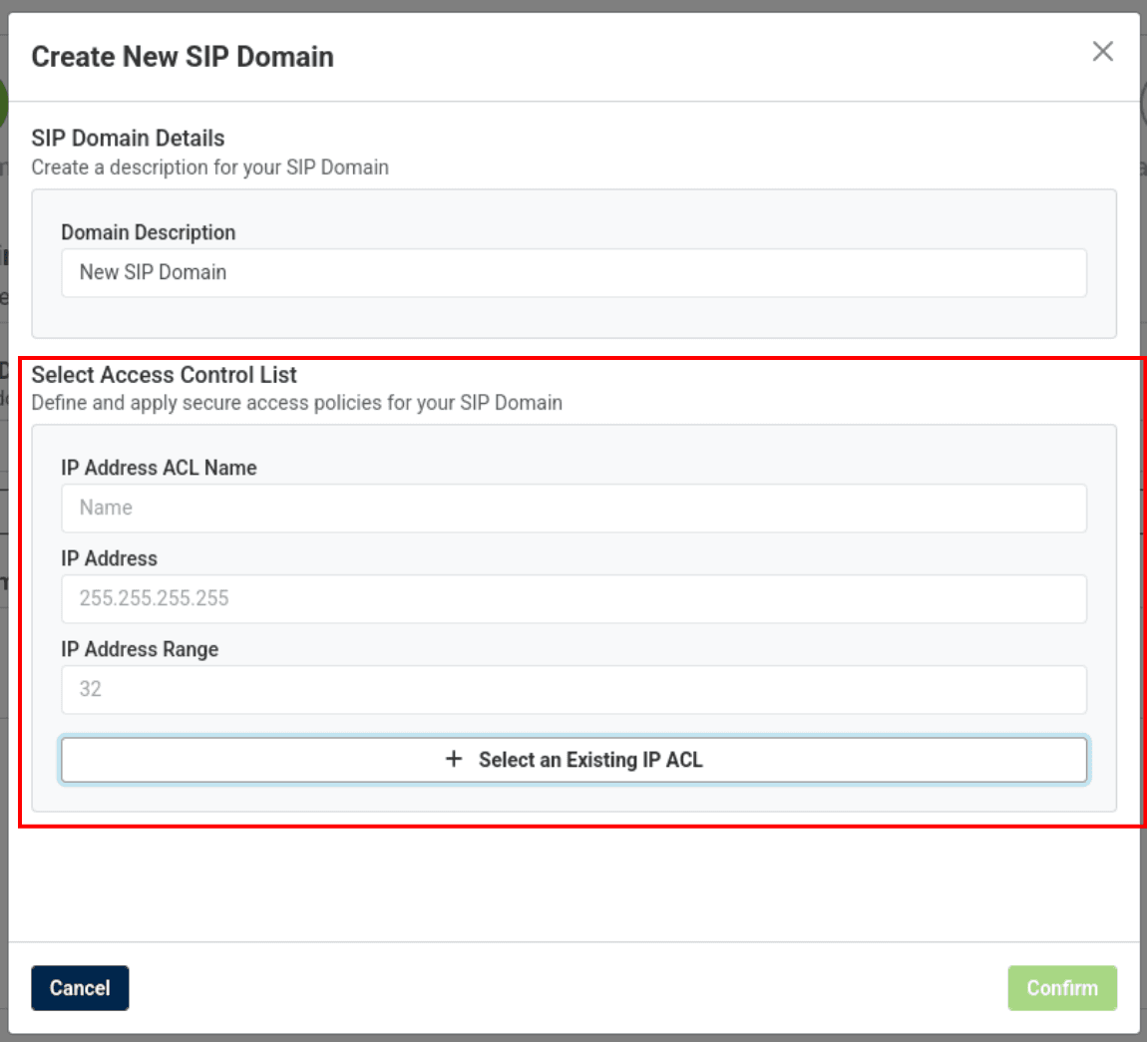The height and width of the screenshot is (1043, 1148).
Task: Click the IP Address Range label
Action: pyautogui.click(x=140, y=650)
